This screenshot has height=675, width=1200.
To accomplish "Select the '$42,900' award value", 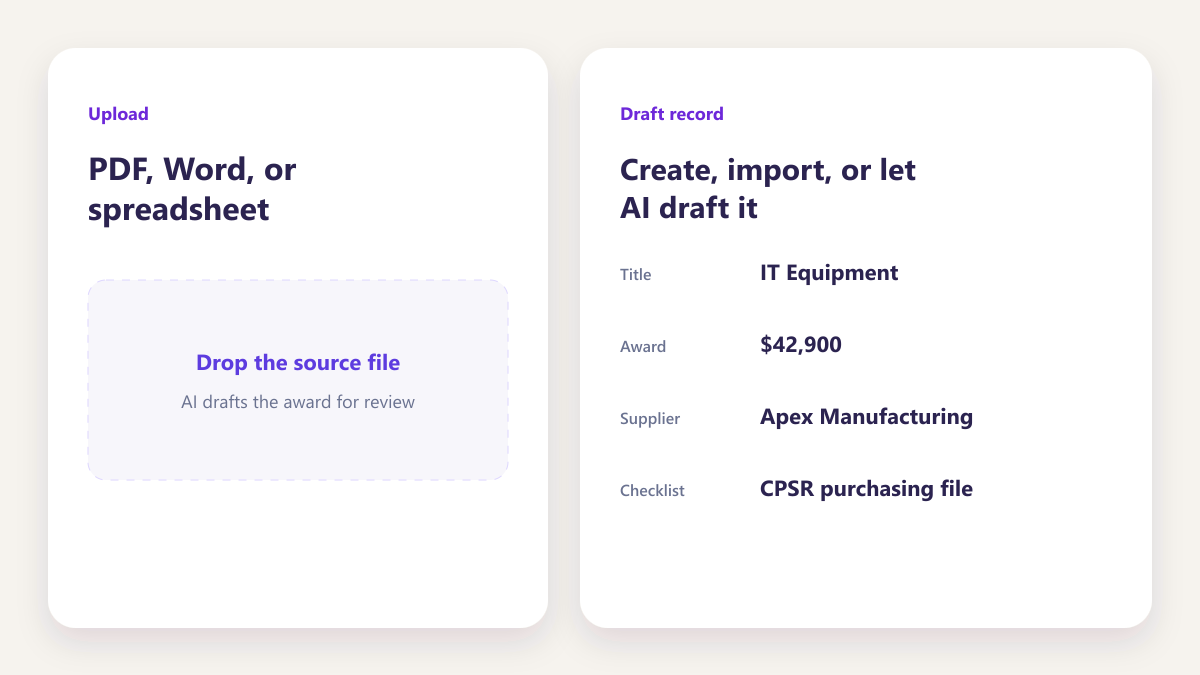I will [801, 345].
